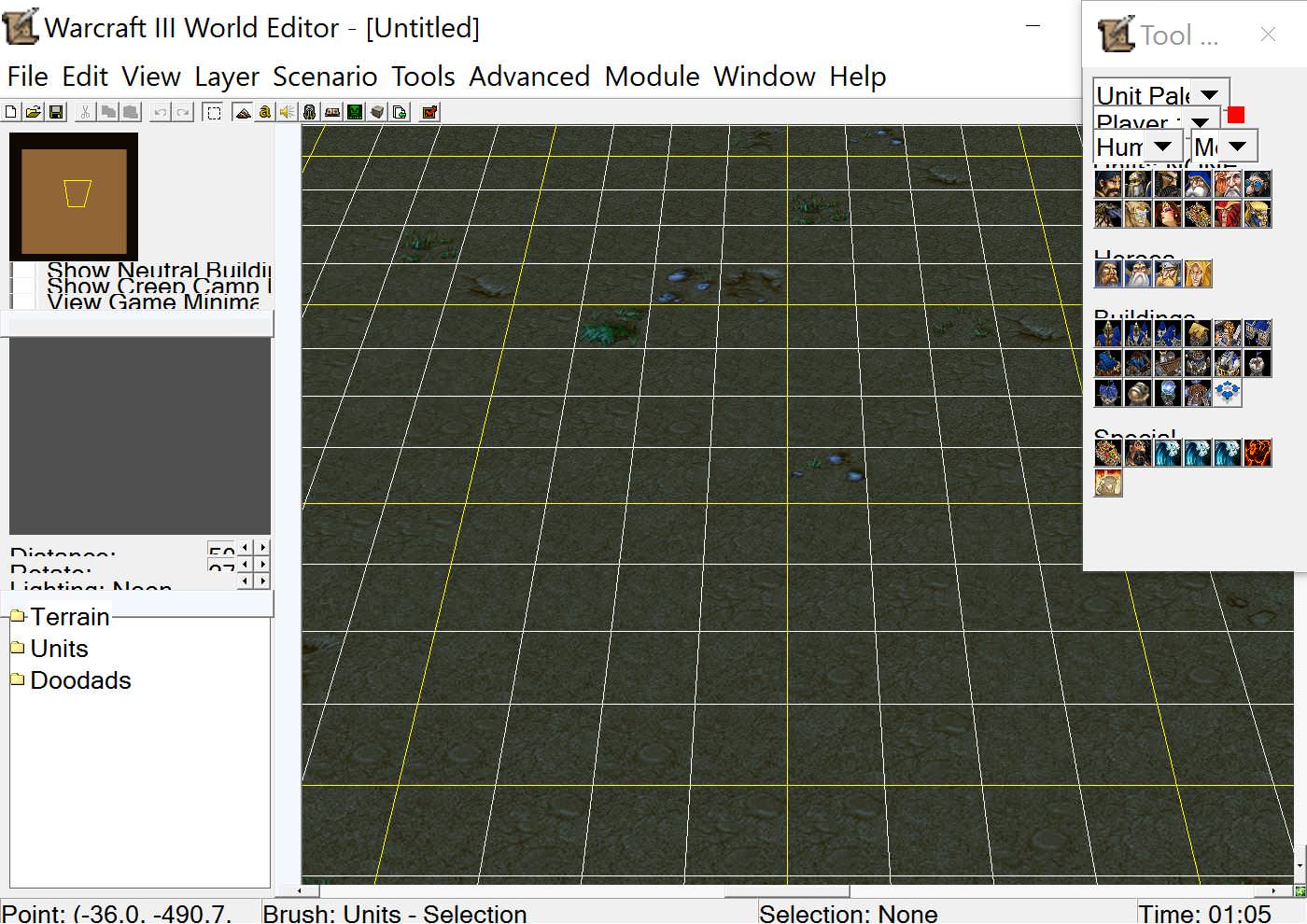Select the Selection Brush toolbar icon
Image resolution: width=1307 pixels, height=924 pixels.
pyautogui.click(x=212, y=112)
